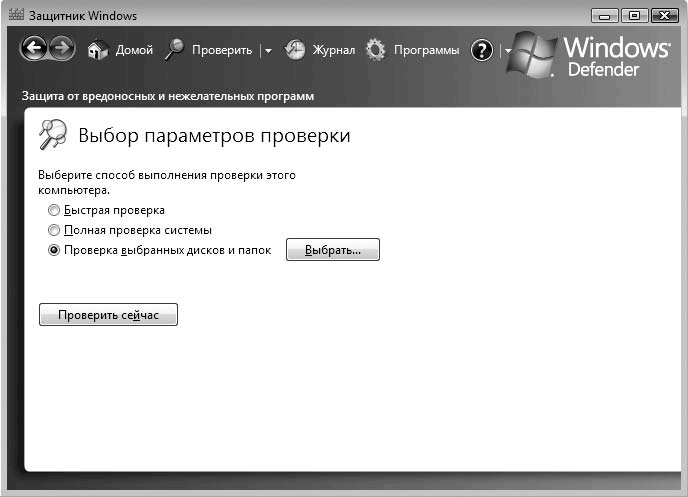
Task: Open the Программы menu label
Action: pos(426,50)
